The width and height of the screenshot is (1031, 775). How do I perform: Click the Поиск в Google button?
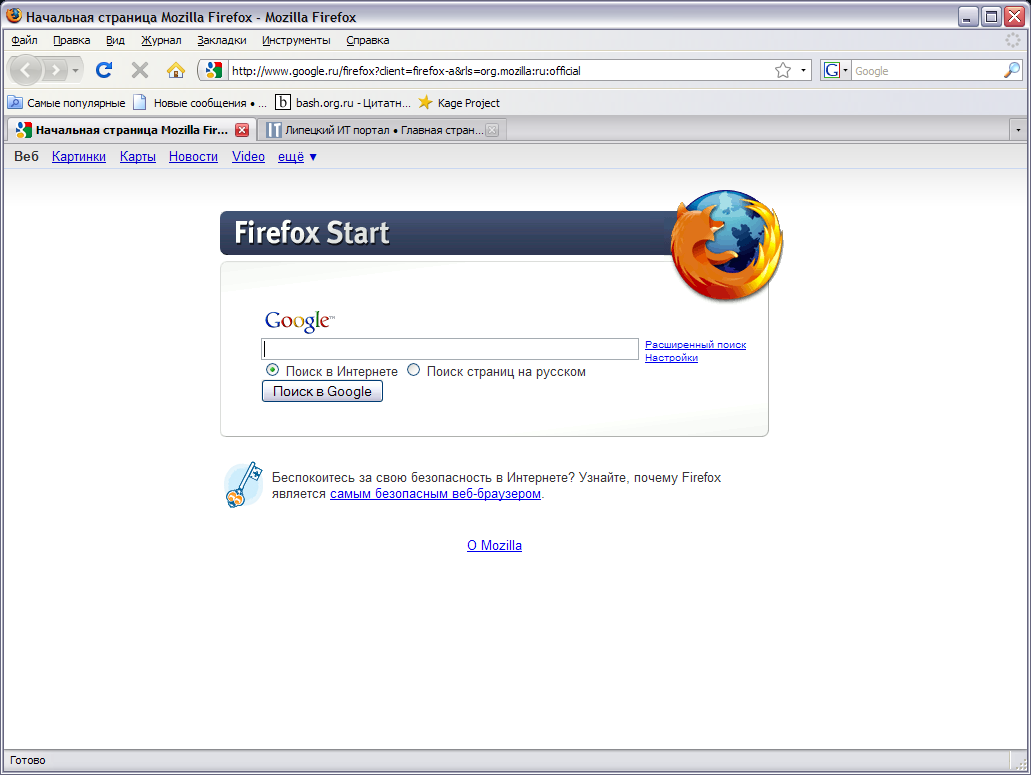(322, 391)
